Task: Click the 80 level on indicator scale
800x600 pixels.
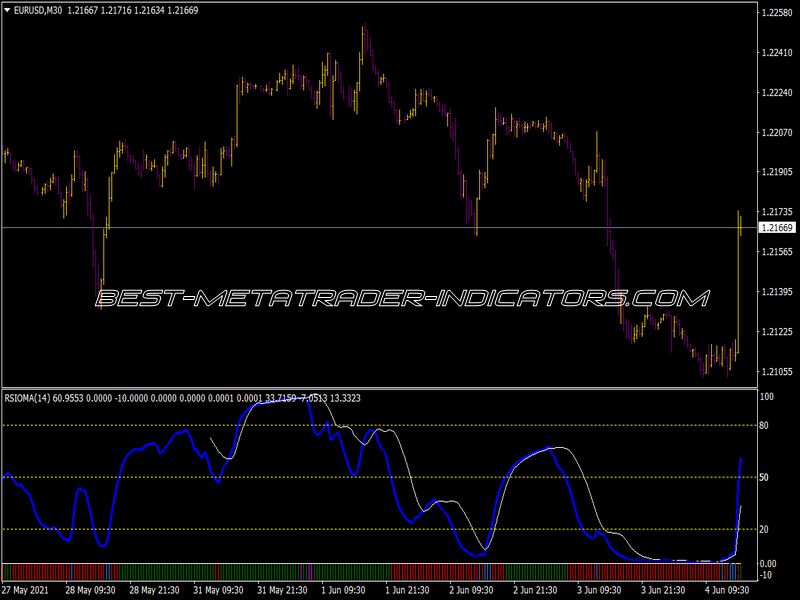Action: click(x=764, y=426)
